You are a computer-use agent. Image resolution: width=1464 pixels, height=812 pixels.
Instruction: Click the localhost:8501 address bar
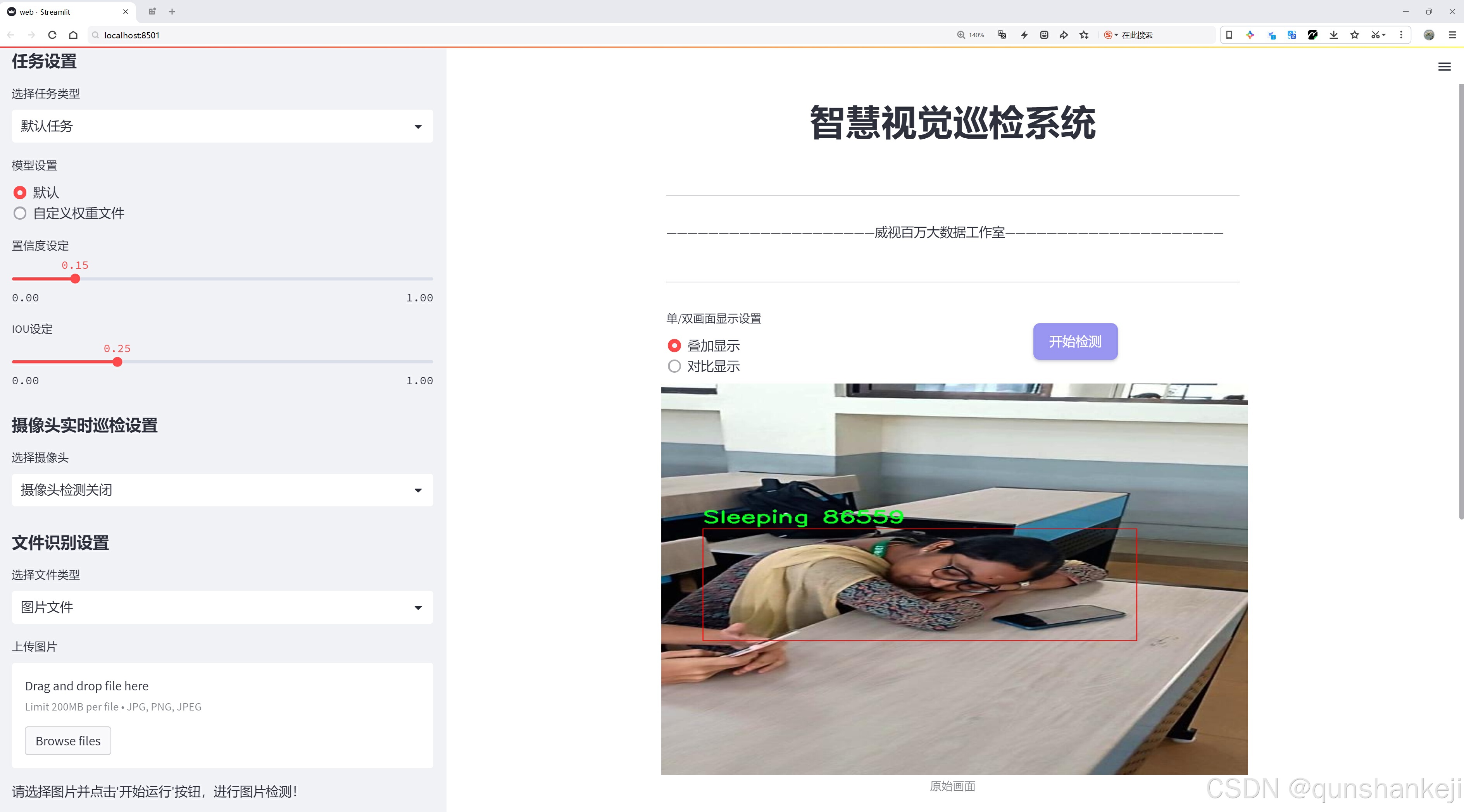click(x=131, y=34)
